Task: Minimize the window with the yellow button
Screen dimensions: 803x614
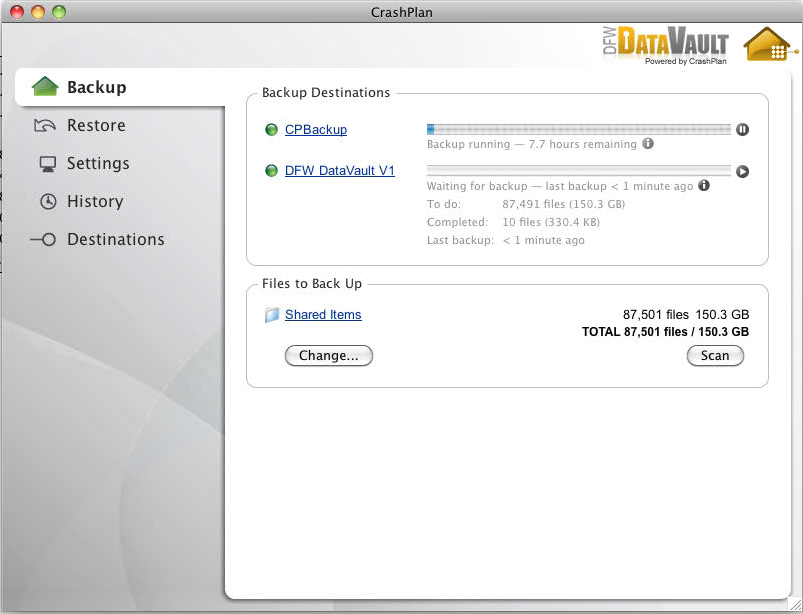Action: (38, 12)
